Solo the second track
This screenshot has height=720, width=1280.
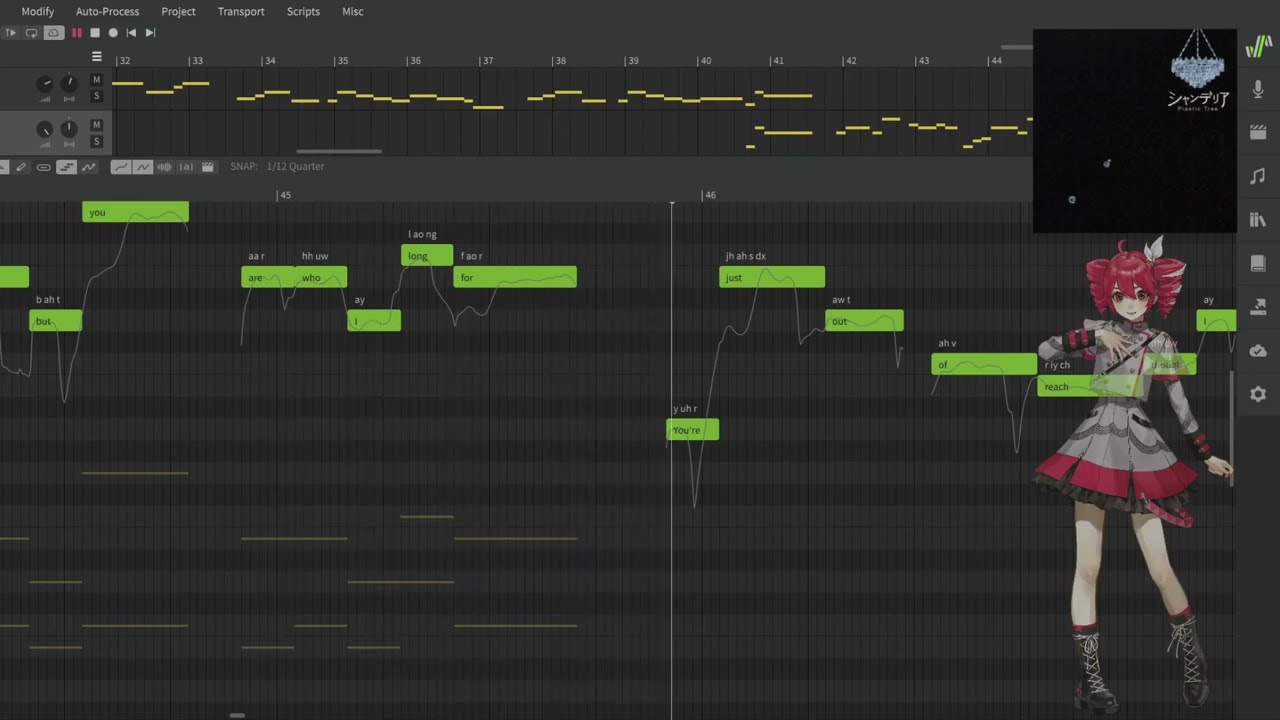point(97,142)
